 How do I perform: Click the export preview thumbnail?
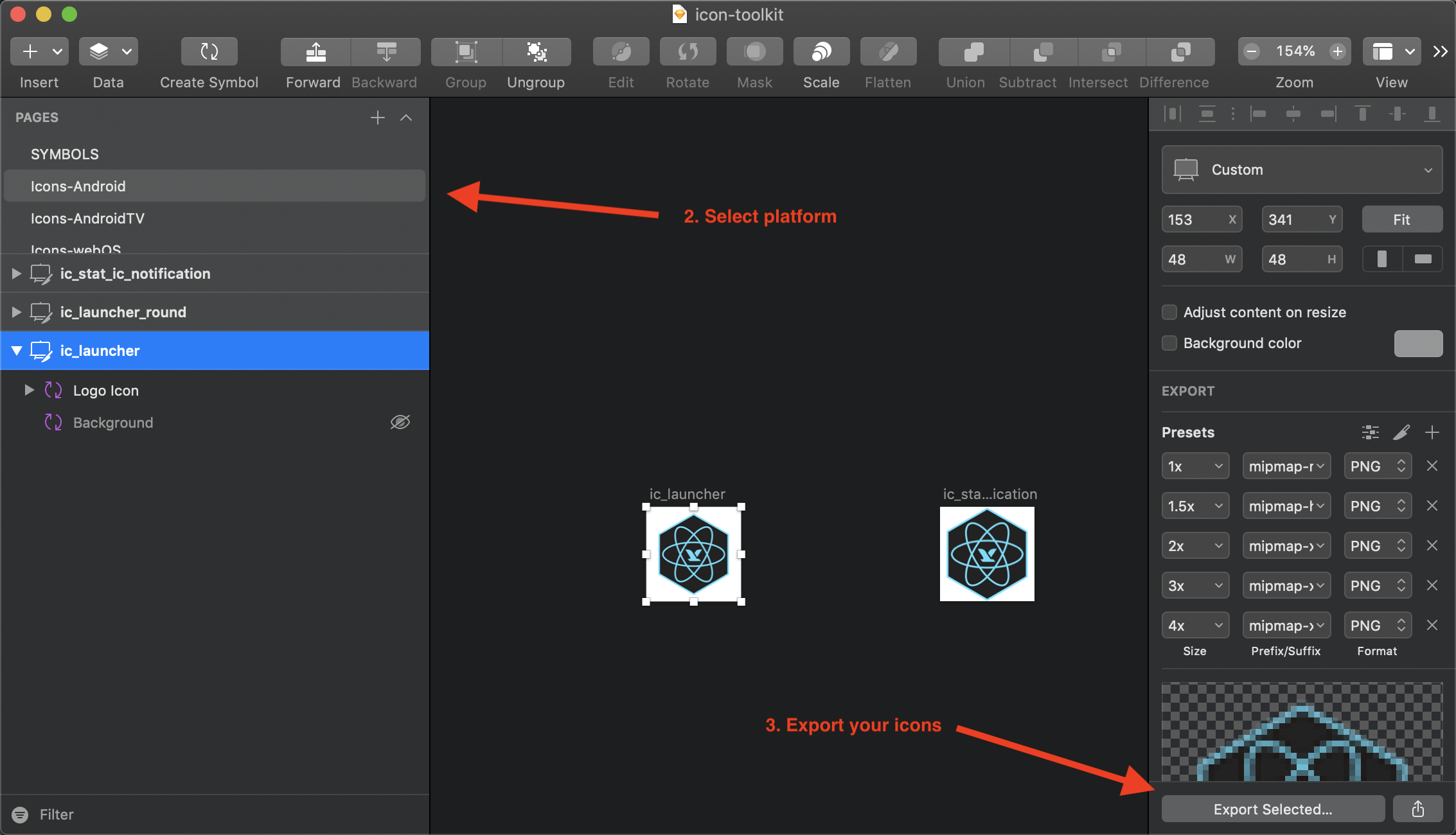pyautogui.click(x=1302, y=732)
